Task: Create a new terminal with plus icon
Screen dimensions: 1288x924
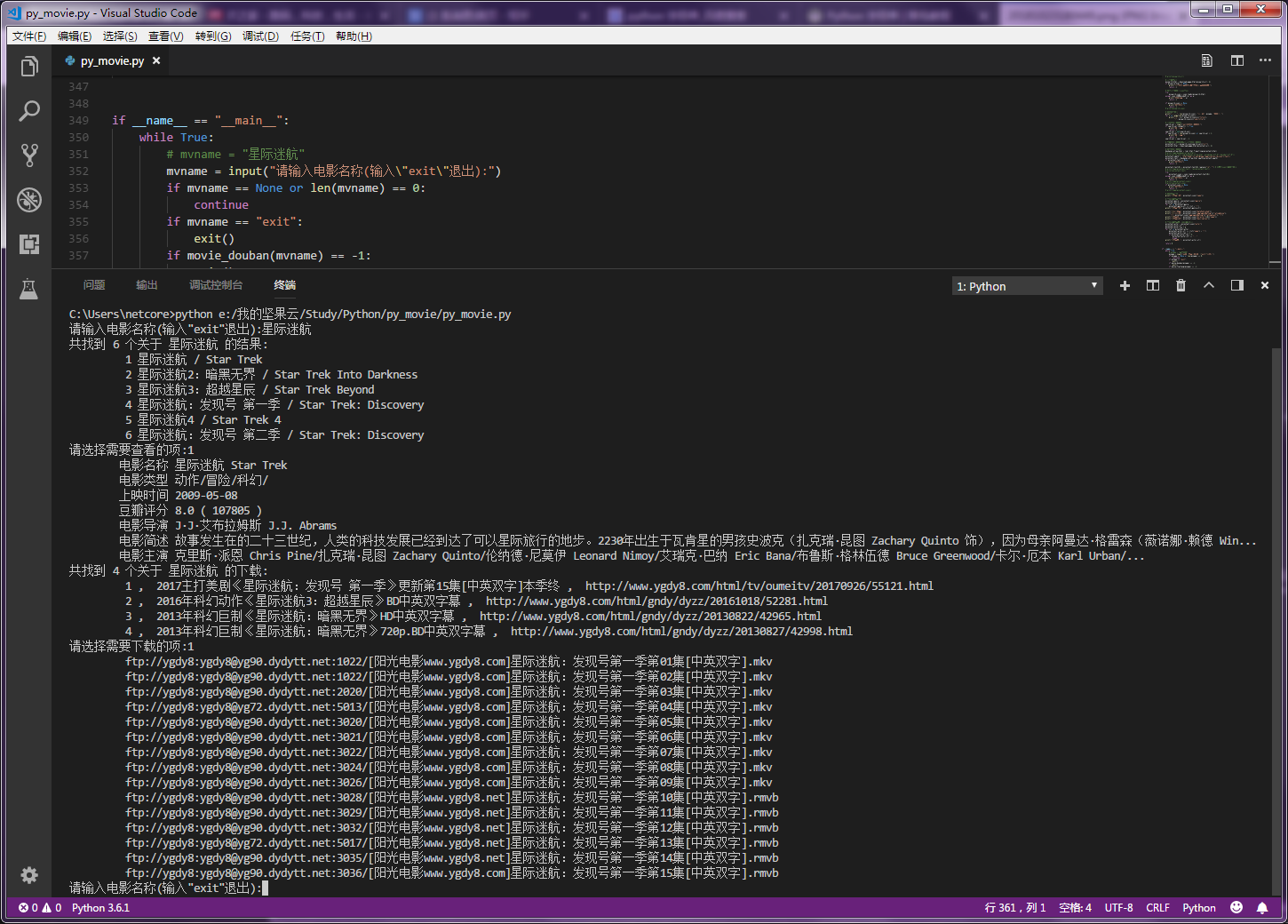Action: (1125, 285)
